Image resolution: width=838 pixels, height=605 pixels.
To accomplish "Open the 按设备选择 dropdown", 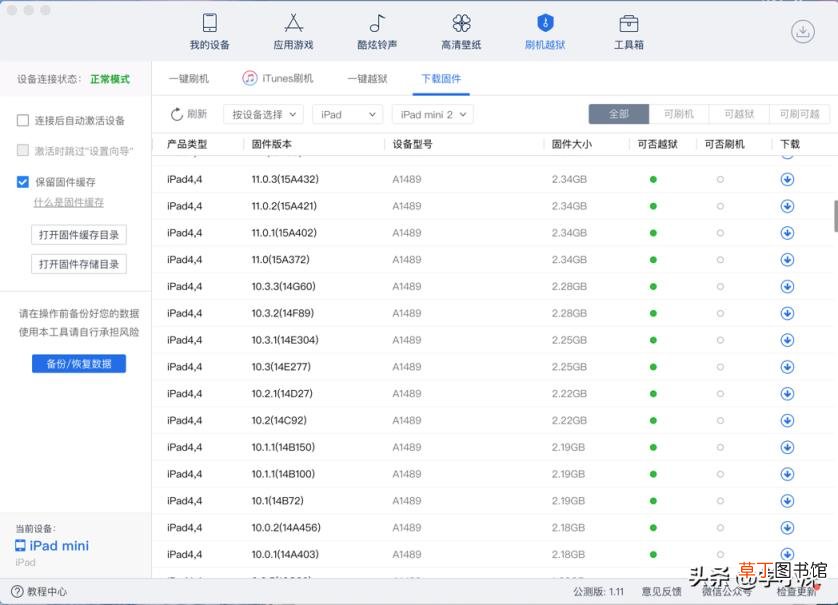I will point(263,114).
